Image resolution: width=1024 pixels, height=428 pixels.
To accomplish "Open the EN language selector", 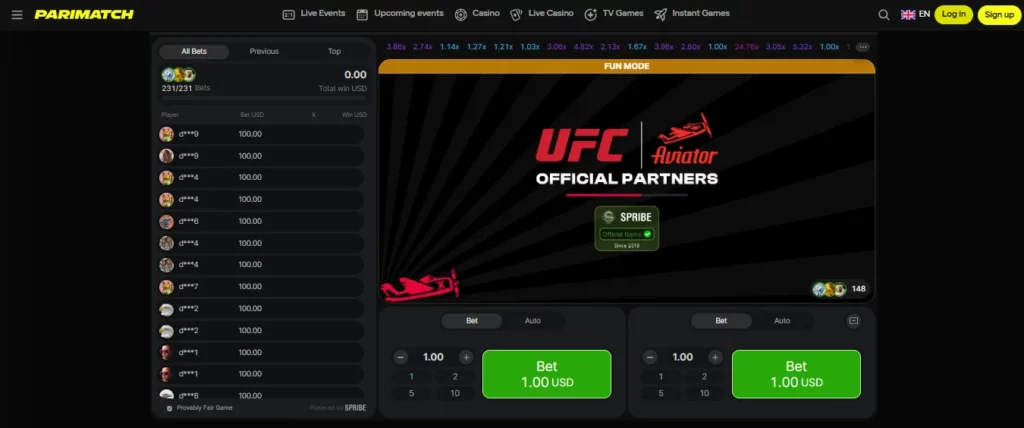I will tap(916, 14).
